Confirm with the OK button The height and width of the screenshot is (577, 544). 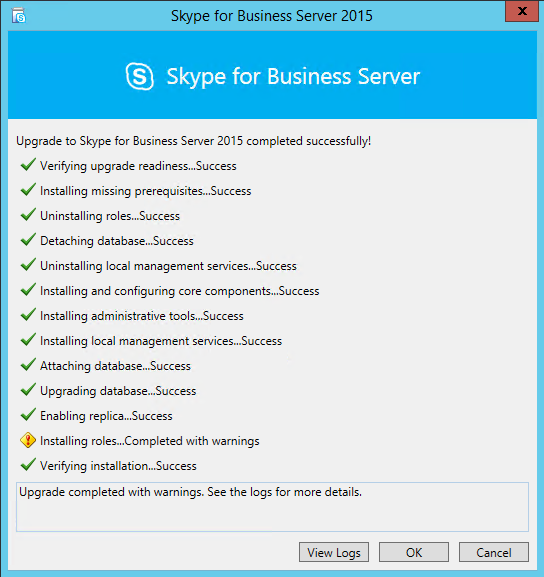[x=414, y=552]
